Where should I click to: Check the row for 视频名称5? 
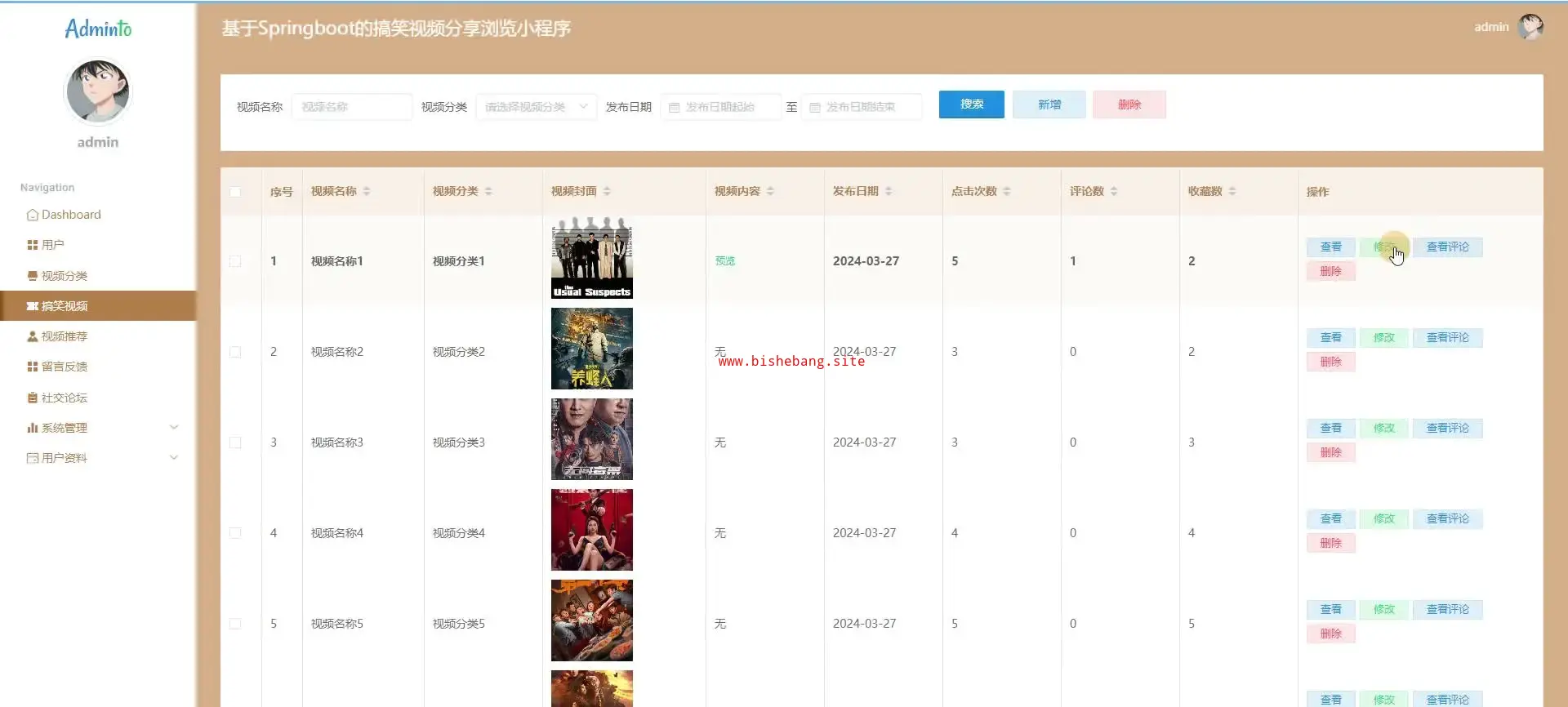(x=235, y=624)
